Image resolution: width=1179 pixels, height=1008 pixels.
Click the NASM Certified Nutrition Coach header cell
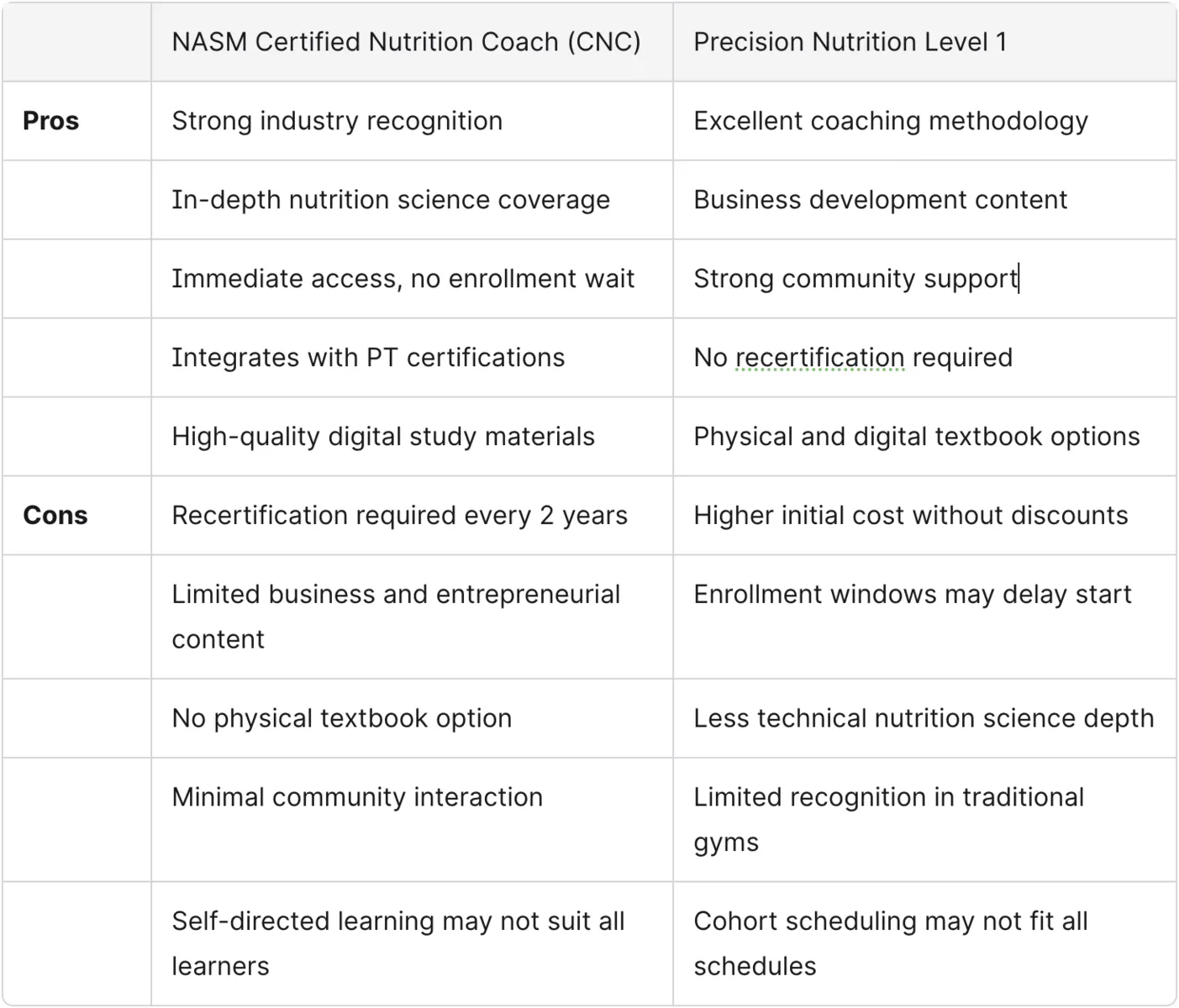[x=406, y=42]
